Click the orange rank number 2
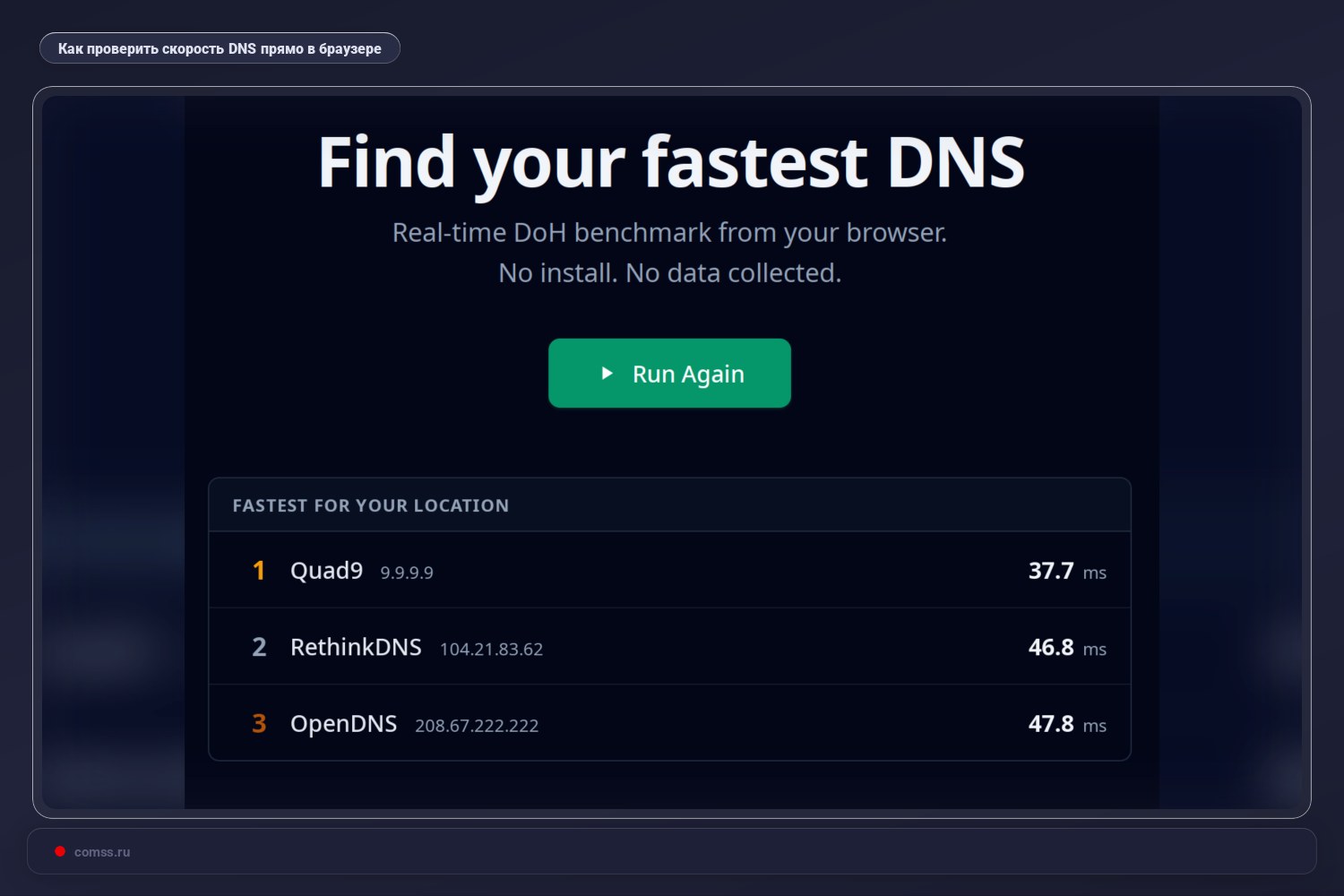 click(259, 647)
